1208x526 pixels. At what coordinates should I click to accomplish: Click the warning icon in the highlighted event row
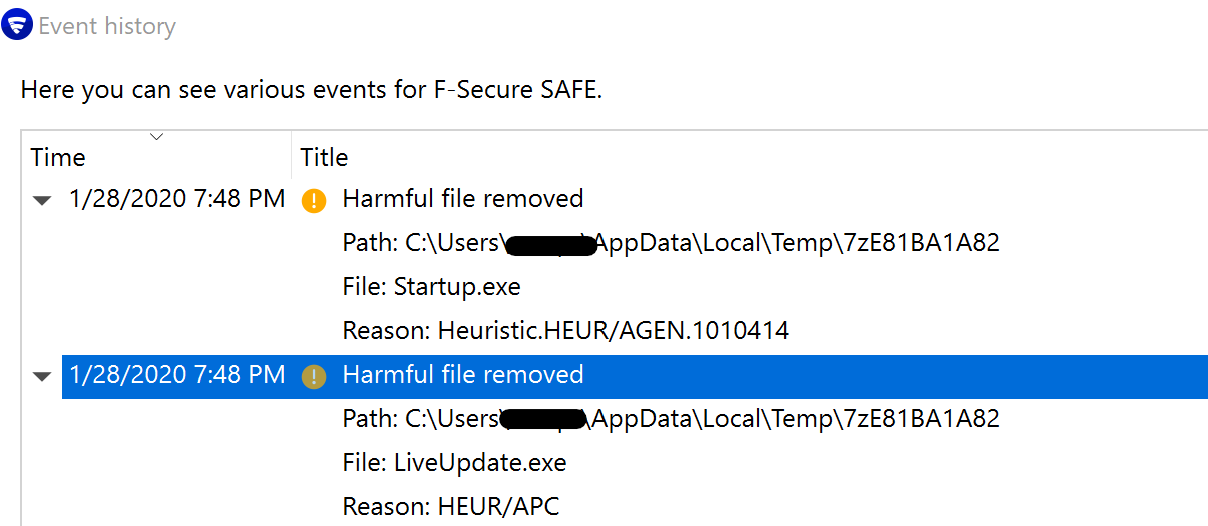coord(314,376)
